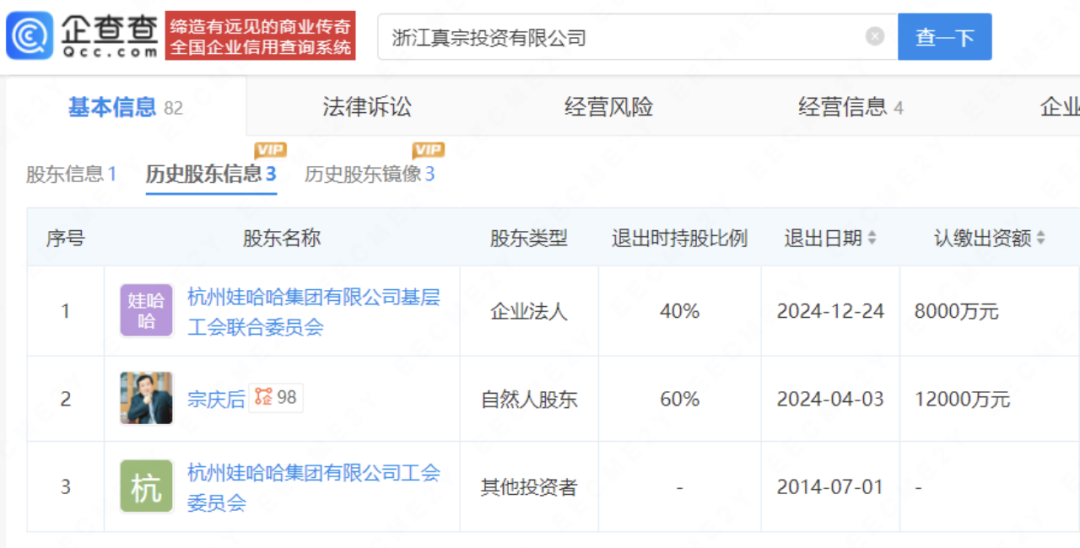Select the 60% shareholding cell

coord(680,399)
